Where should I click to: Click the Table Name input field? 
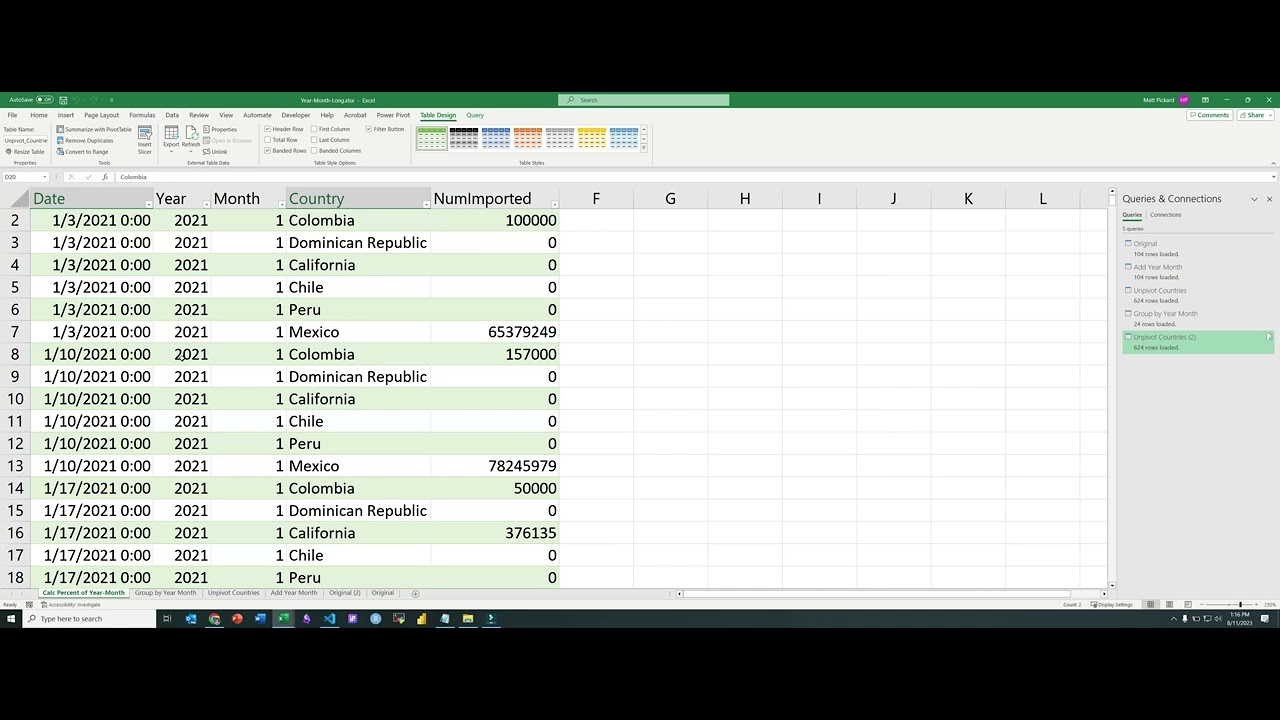click(x=26, y=140)
